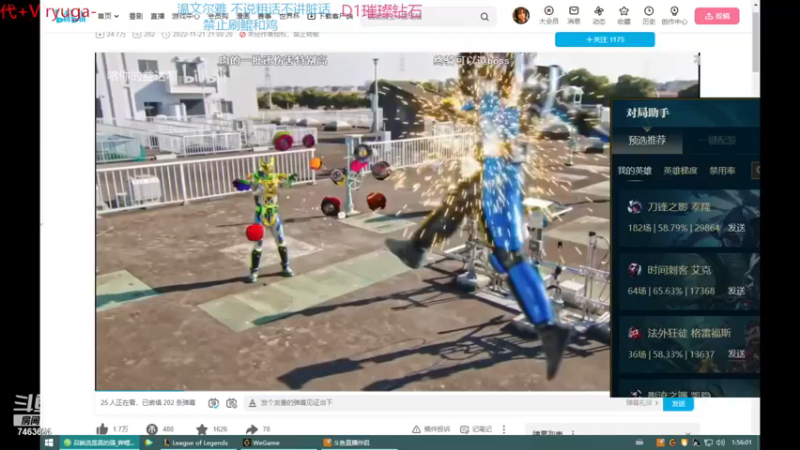The height and width of the screenshot is (450, 800).
Task: Open the 记笔记 notes icon
Action: (x=464, y=429)
